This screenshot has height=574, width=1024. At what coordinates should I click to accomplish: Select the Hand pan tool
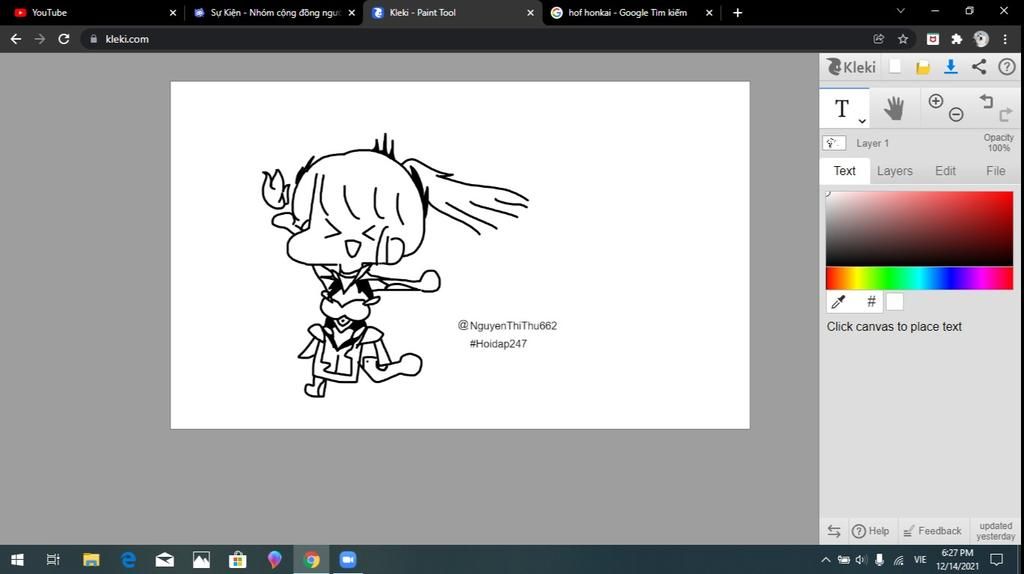pyautogui.click(x=894, y=108)
